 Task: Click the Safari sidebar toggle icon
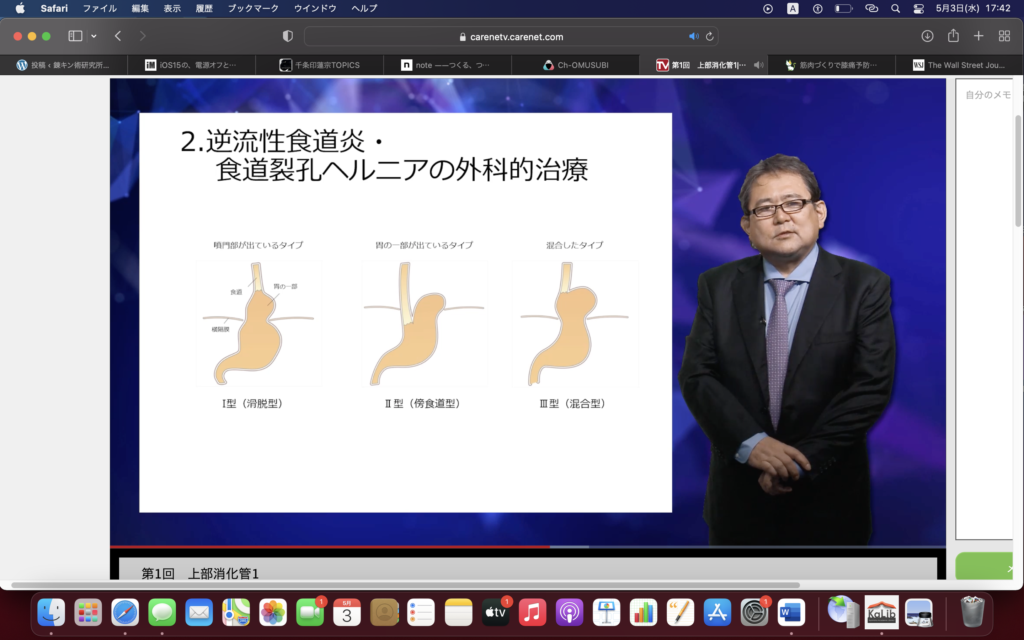(x=75, y=36)
